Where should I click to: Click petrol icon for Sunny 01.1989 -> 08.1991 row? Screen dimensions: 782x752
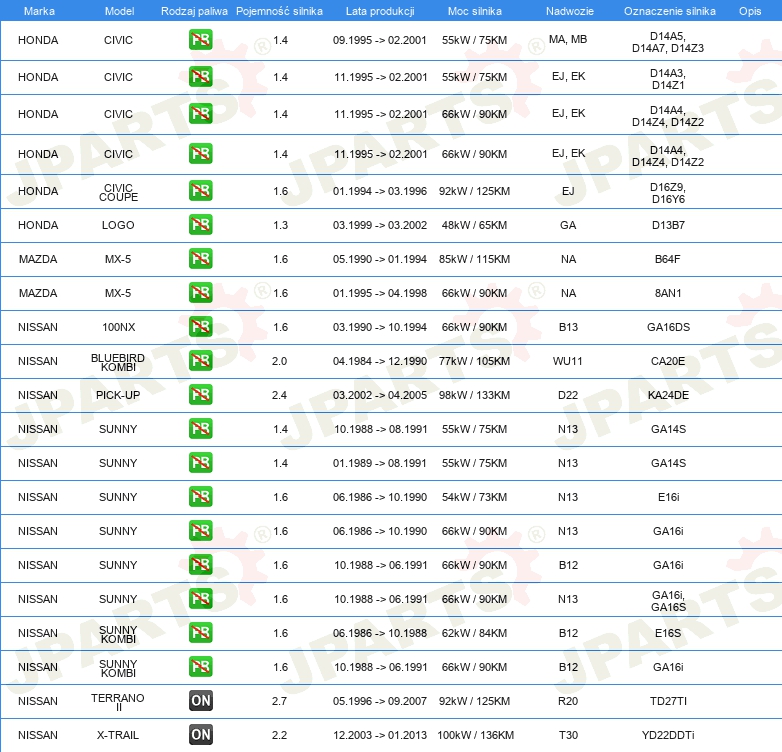[200, 463]
